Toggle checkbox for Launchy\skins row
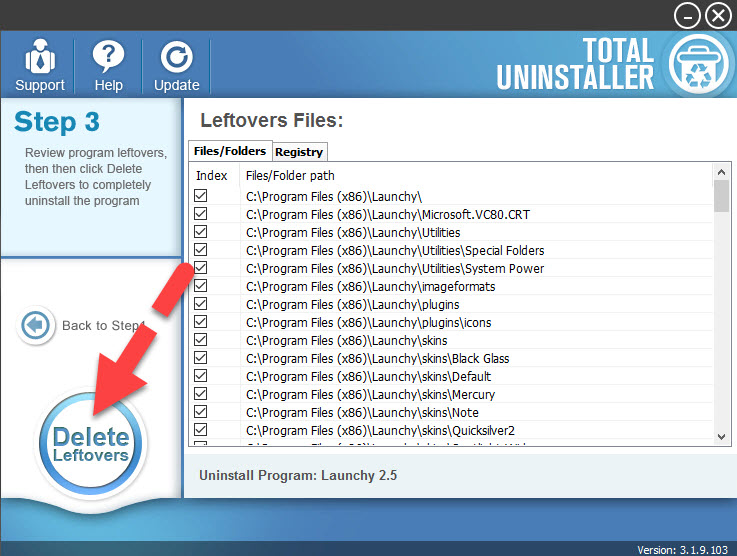 201,340
